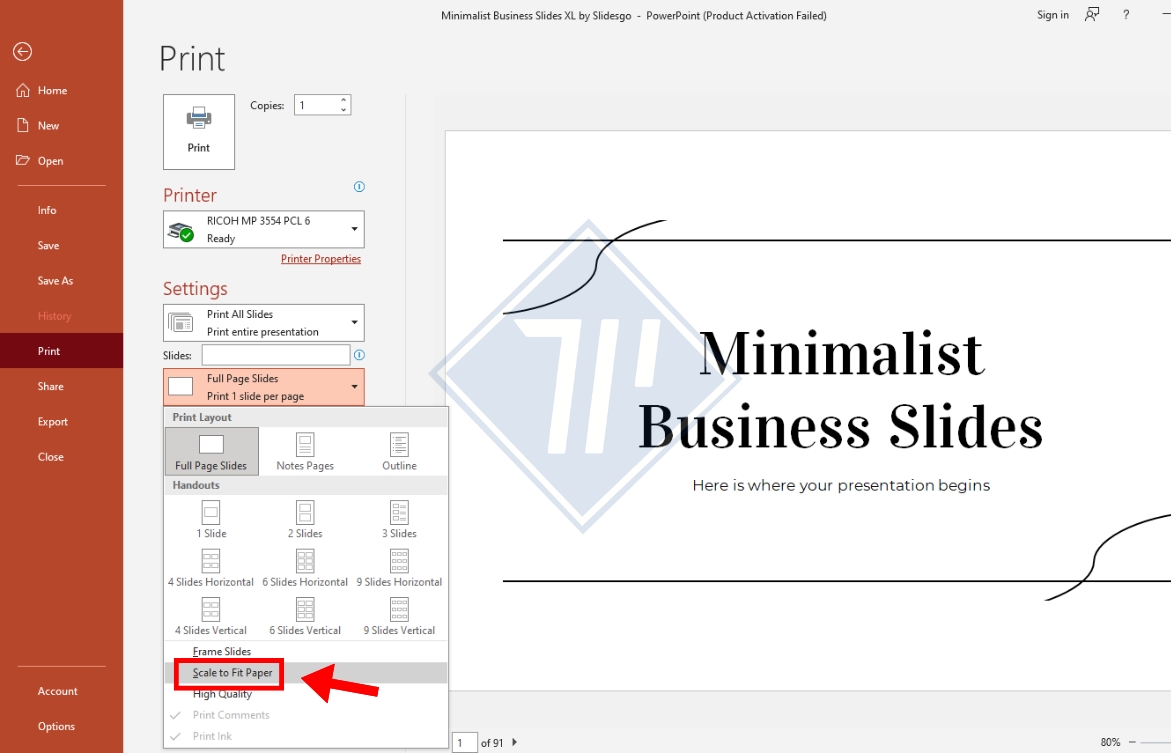Switch to the Export section
1171x753 pixels.
(x=52, y=421)
